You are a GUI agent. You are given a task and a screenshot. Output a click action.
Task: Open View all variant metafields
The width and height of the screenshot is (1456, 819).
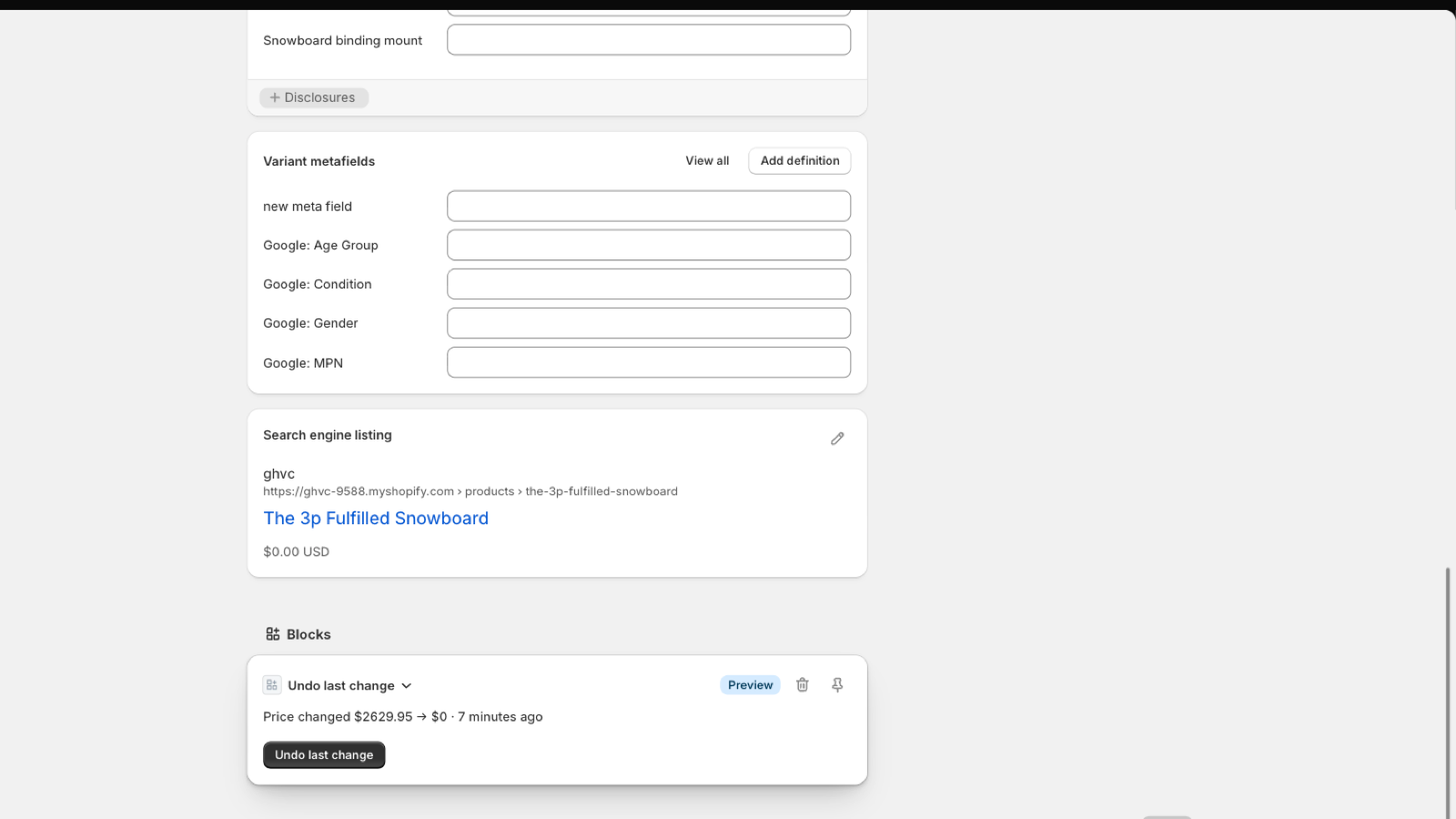coord(707,161)
